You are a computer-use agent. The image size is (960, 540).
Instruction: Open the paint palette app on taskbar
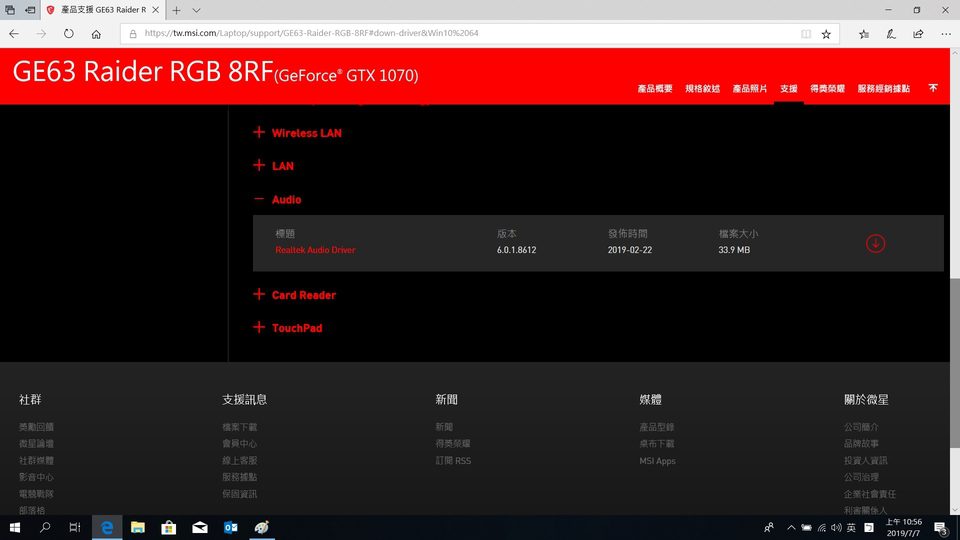pos(261,527)
